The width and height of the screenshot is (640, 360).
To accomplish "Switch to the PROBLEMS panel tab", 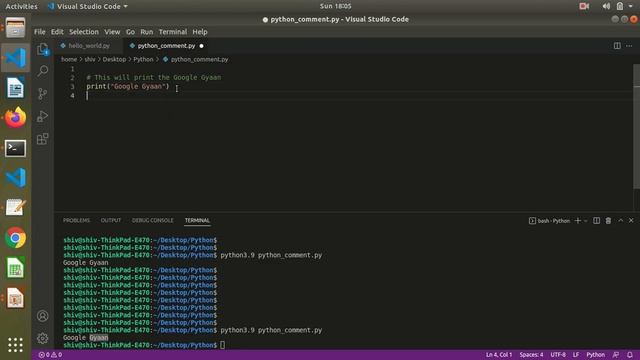I will [x=76, y=220].
